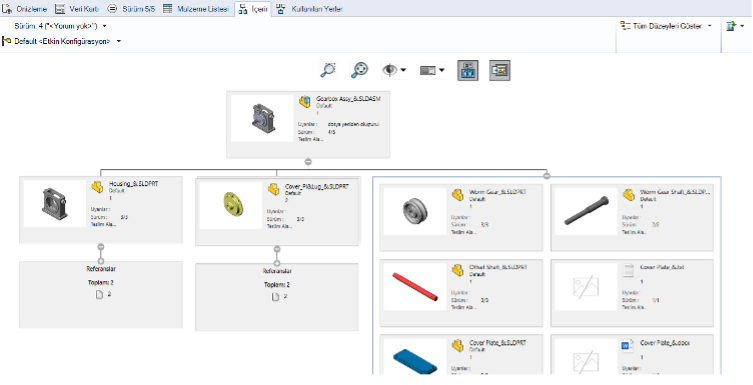
Task: Open the Önizleme tab
Action: tap(24, 9)
